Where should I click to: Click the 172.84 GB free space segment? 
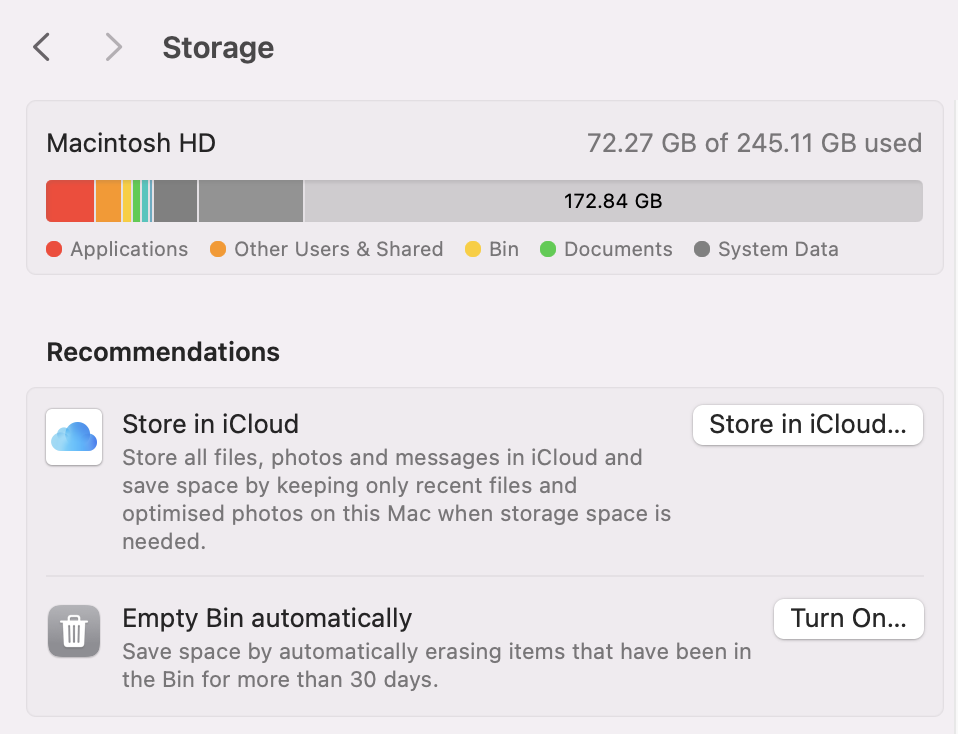coord(613,200)
